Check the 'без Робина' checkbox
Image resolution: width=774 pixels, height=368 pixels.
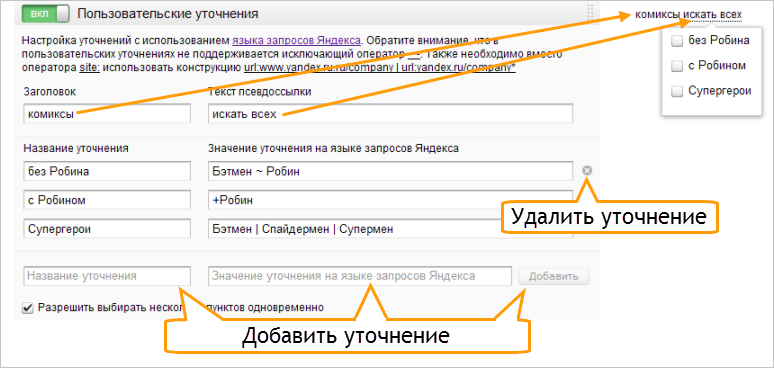(x=677, y=41)
